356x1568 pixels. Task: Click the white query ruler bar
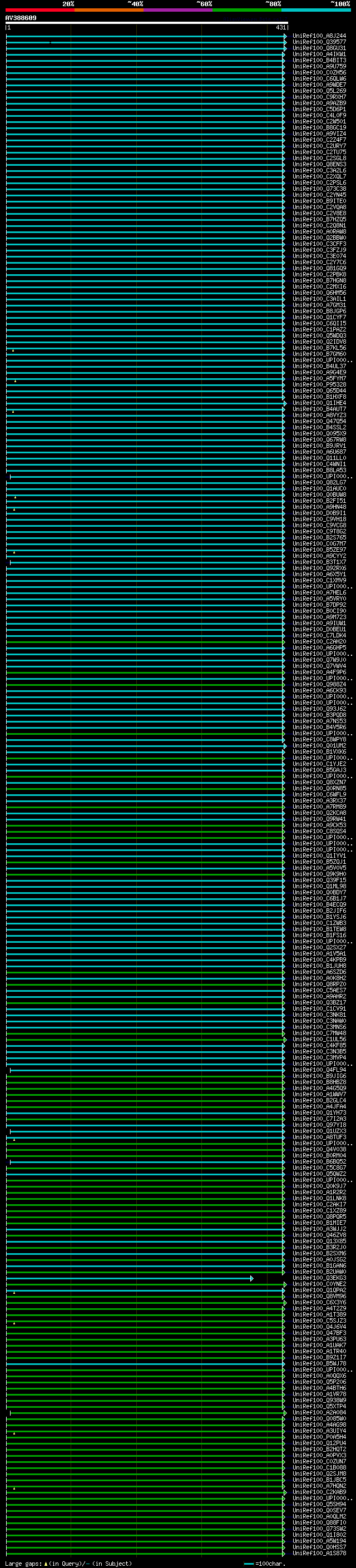(147, 23)
